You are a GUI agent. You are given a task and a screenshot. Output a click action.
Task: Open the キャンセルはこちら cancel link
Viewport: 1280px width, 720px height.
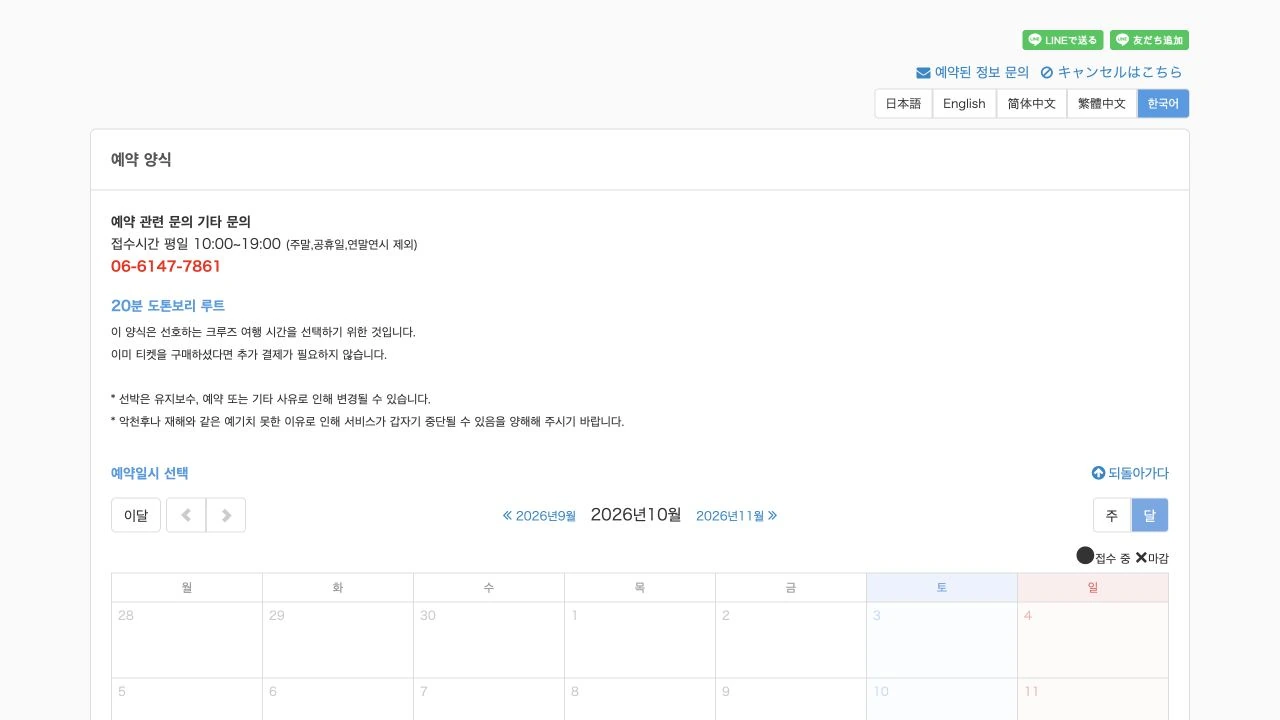point(1111,72)
